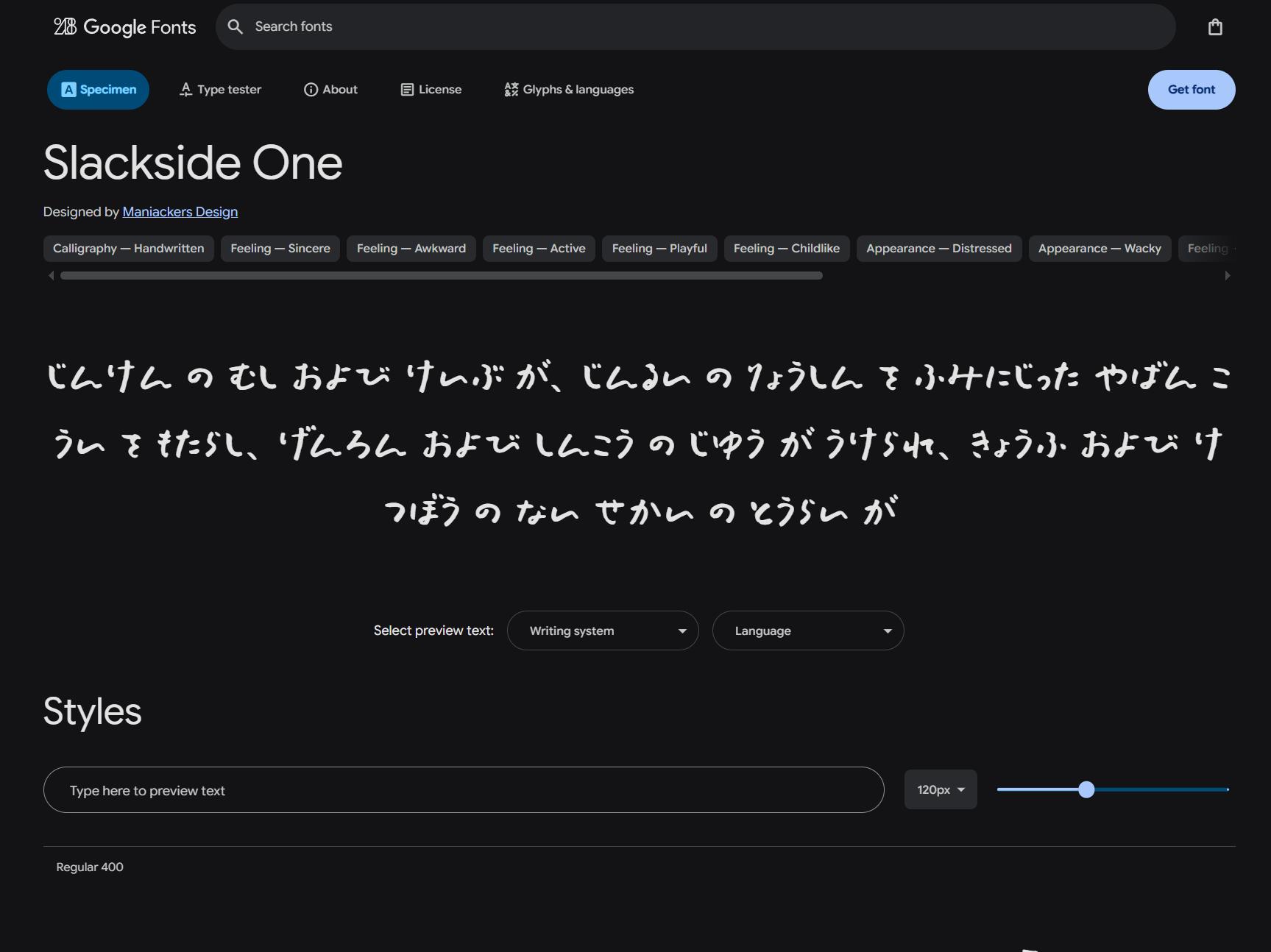Select the Type tester letter icon
1271x952 pixels.
coord(184,89)
